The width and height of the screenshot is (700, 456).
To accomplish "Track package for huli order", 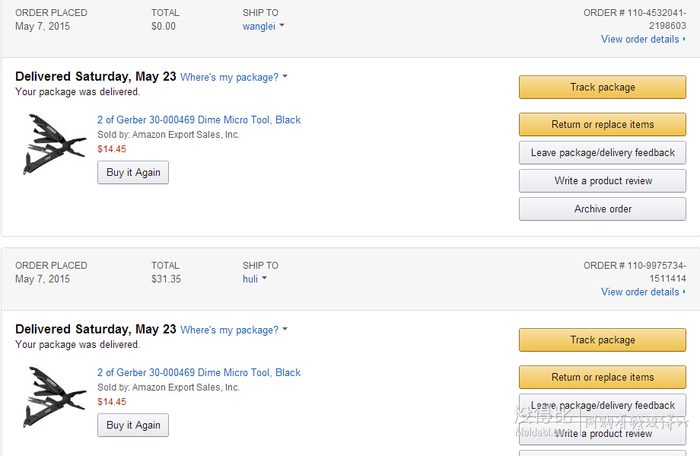I will (602, 340).
